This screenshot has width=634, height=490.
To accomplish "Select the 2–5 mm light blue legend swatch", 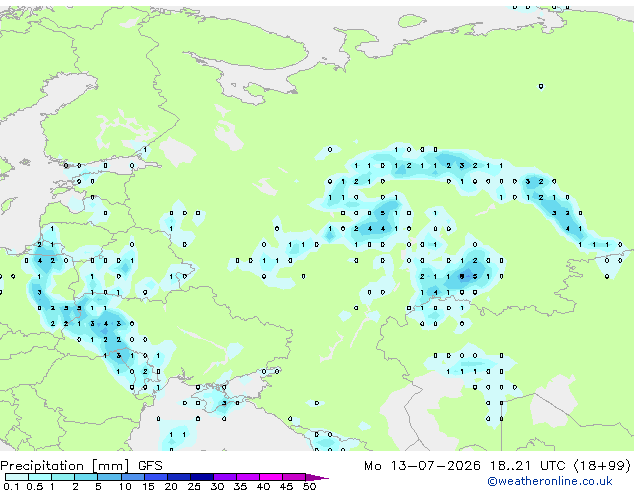I will (x=86, y=477).
